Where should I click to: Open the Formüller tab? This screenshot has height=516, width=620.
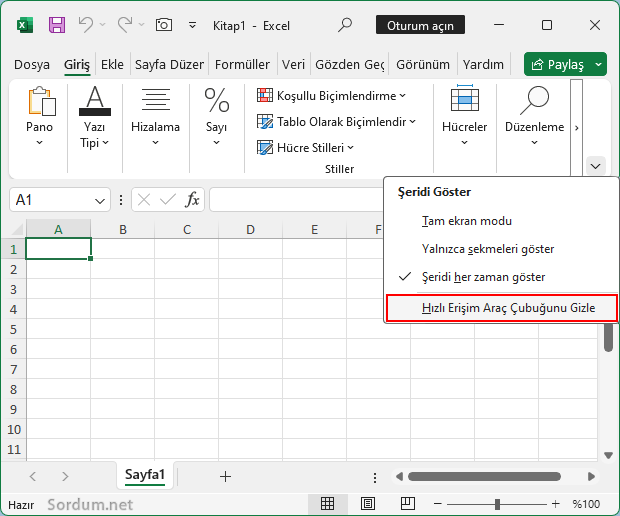242,64
